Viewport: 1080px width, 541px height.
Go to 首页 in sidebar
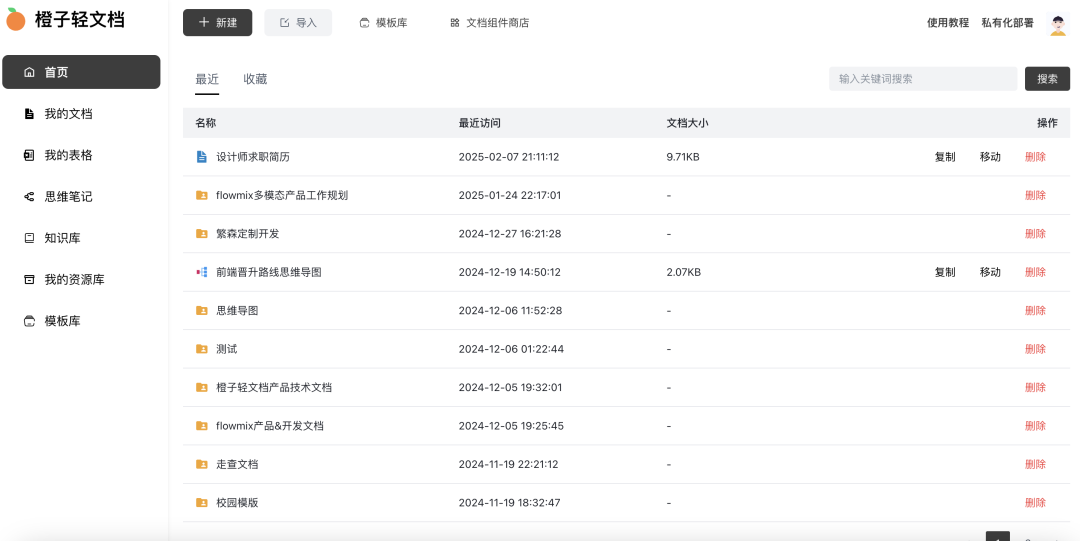pos(81,72)
